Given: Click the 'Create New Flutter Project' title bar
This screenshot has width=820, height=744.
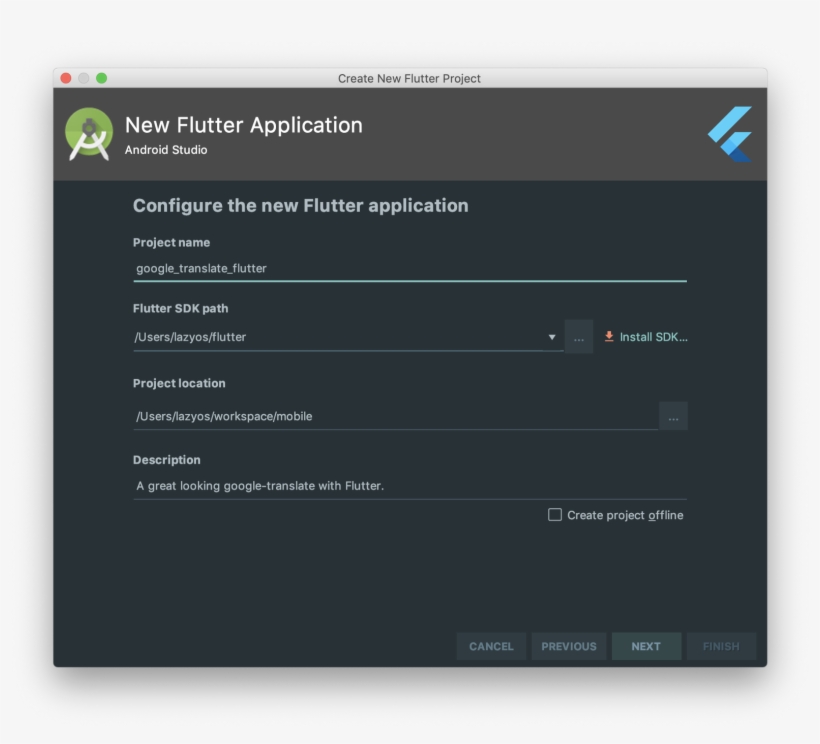Looking at the screenshot, I should [409, 78].
